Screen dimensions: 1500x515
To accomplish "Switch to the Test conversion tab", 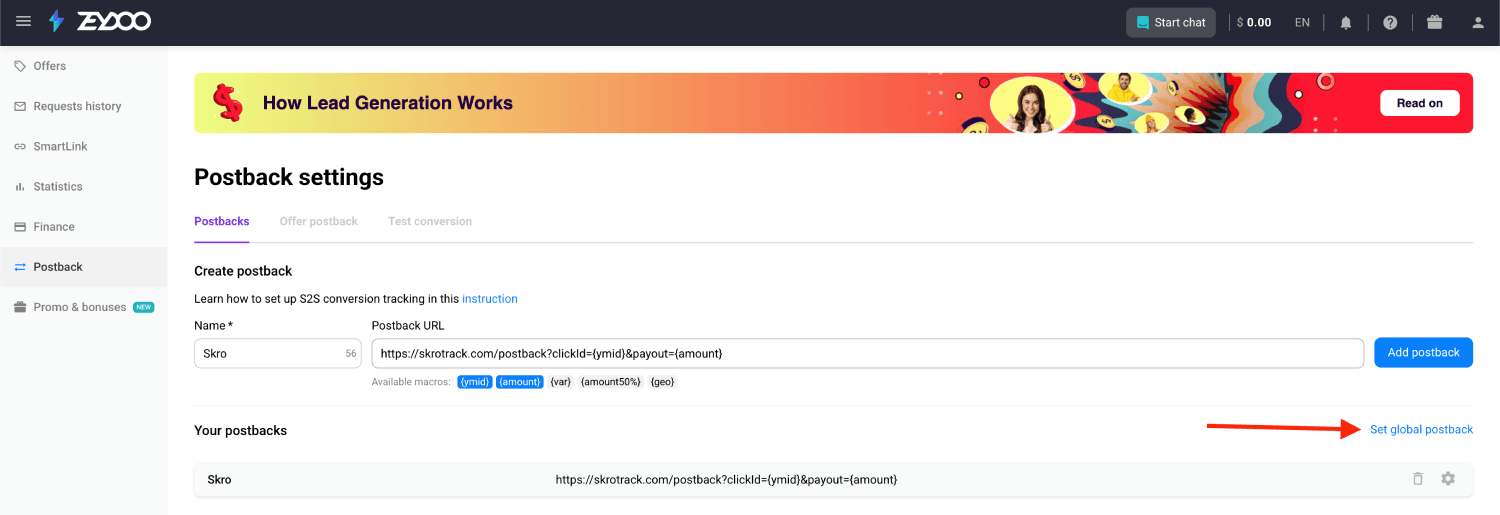I will (x=430, y=221).
